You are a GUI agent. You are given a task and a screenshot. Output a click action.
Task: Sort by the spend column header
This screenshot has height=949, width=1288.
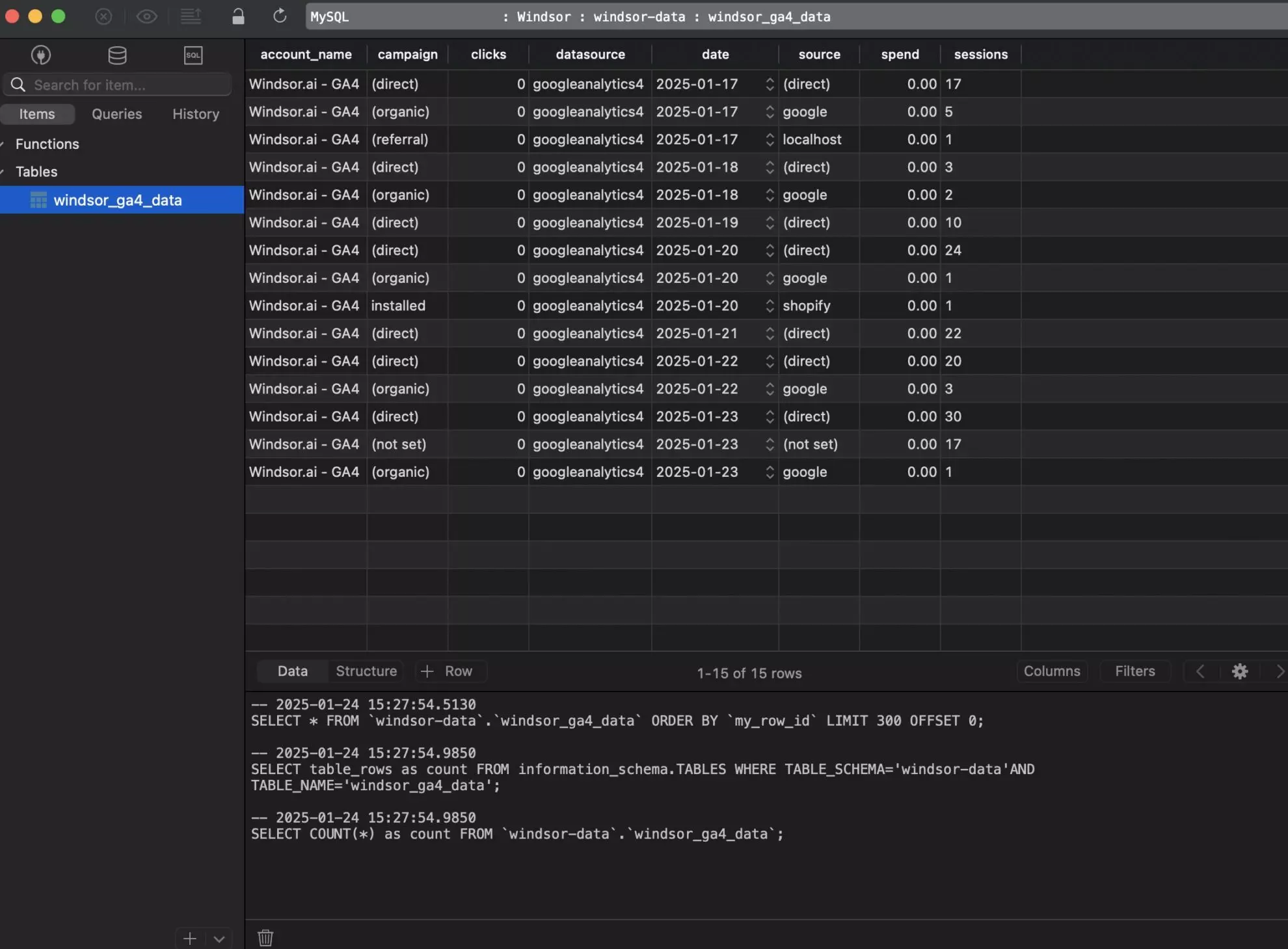[x=900, y=55]
